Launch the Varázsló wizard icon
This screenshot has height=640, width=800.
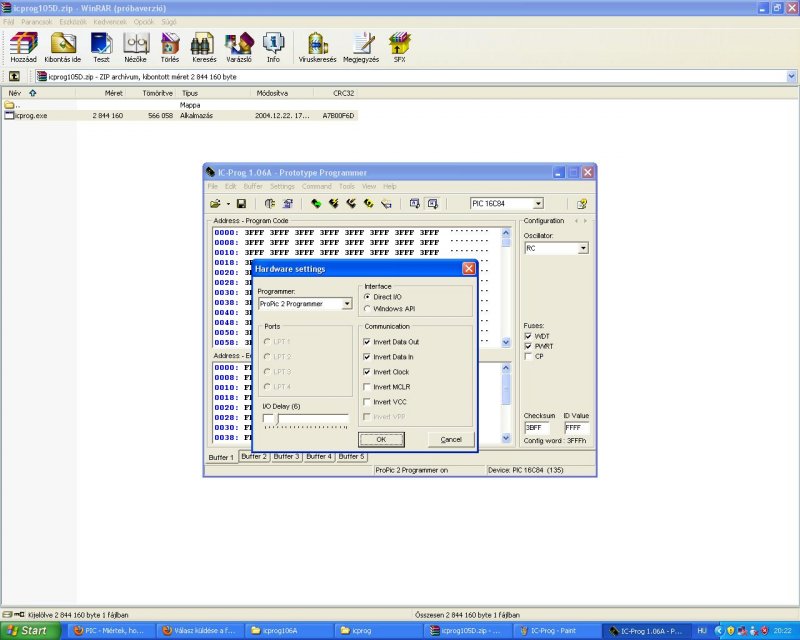pos(239,47)
